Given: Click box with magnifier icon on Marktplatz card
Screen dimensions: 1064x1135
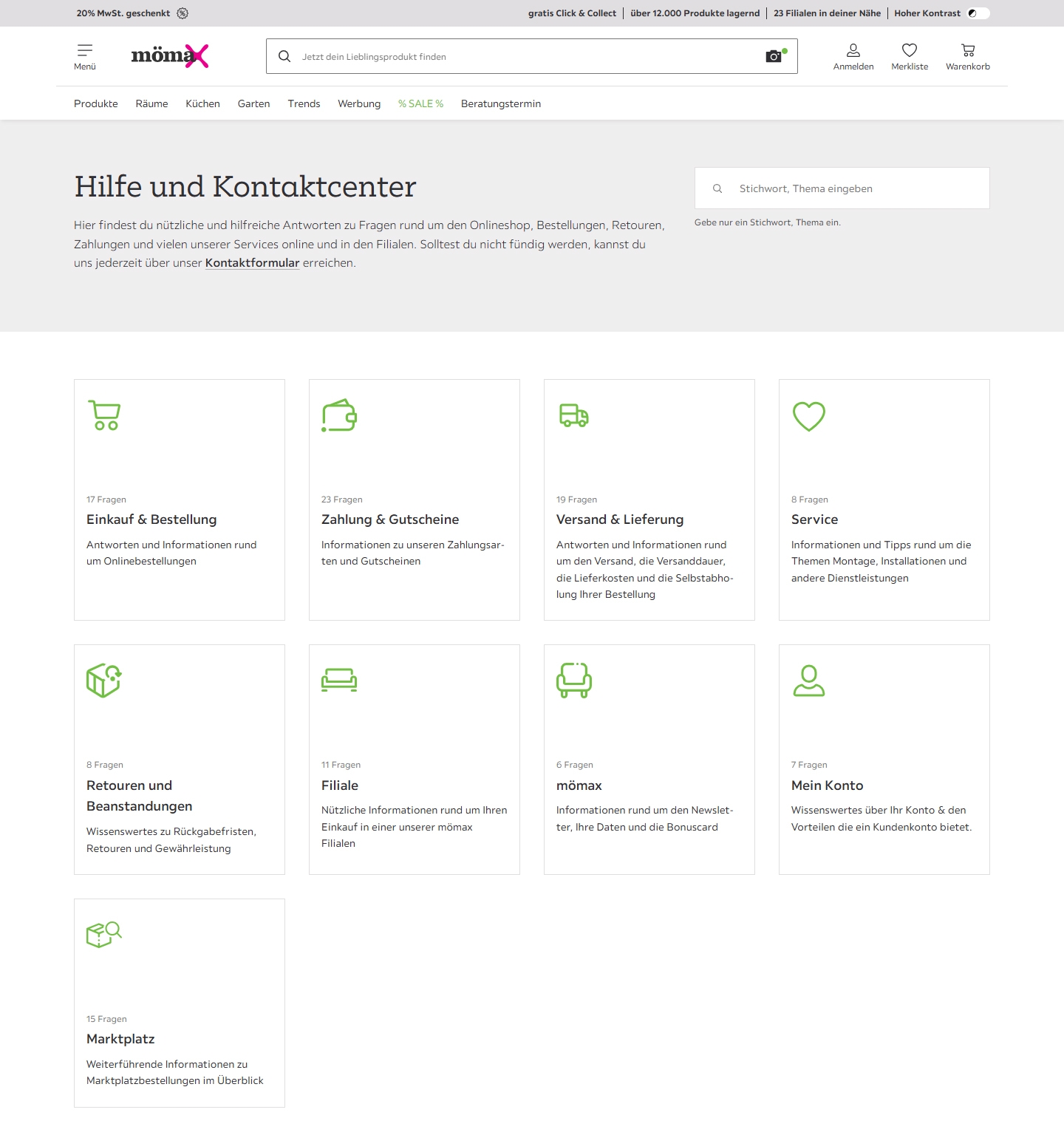Looking at the screenshot, I should pos(104,934).
